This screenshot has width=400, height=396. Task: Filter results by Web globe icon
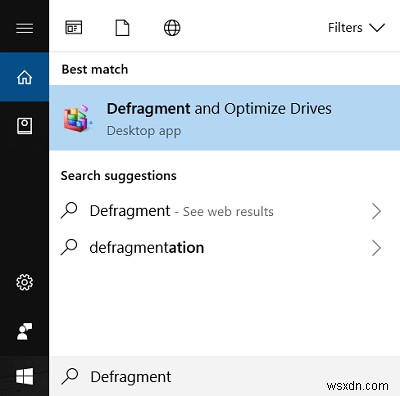click(172, 28)
